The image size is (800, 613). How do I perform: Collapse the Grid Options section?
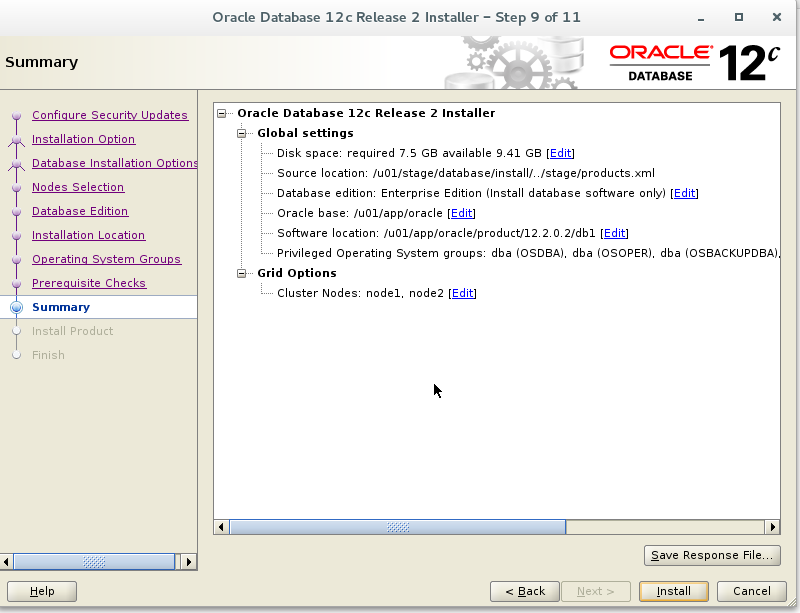(241, 272)
